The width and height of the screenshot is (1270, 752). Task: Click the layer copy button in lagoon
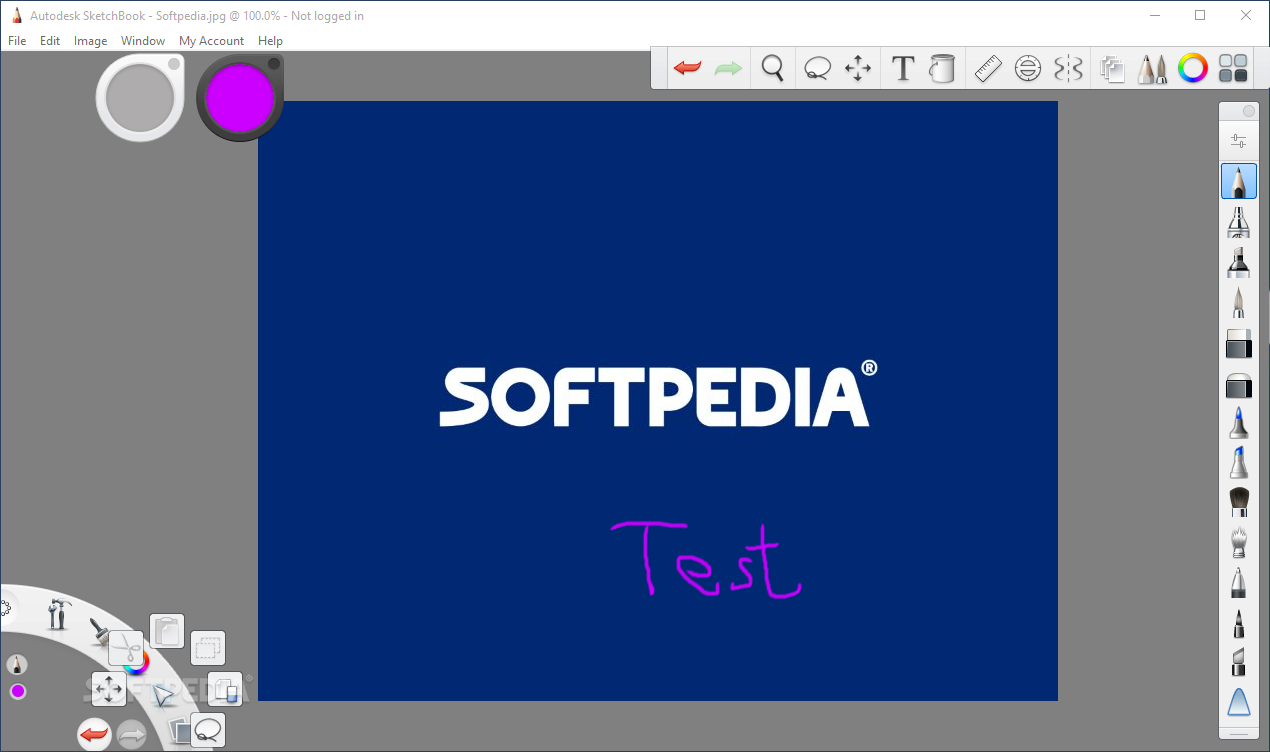(225, 690)
